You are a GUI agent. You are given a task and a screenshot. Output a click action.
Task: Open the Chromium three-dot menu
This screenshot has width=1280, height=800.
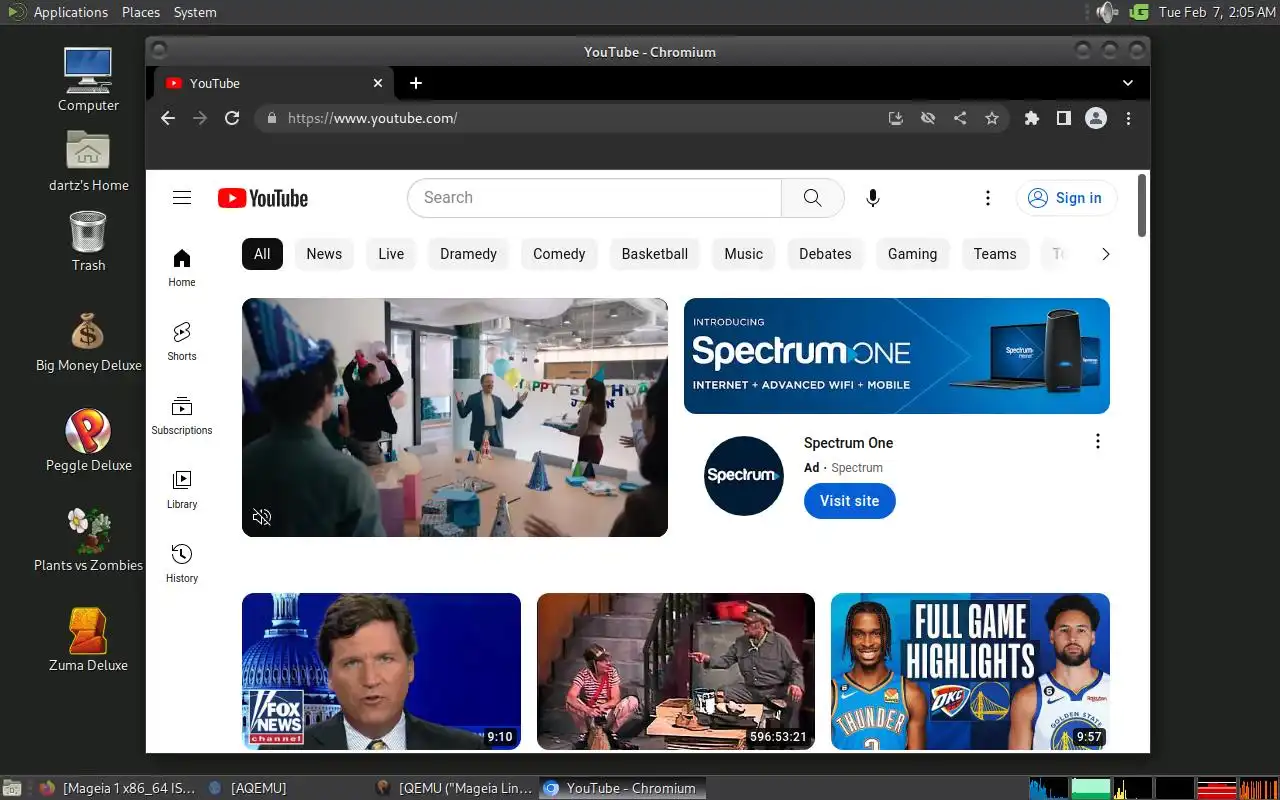pos(1128,118)
